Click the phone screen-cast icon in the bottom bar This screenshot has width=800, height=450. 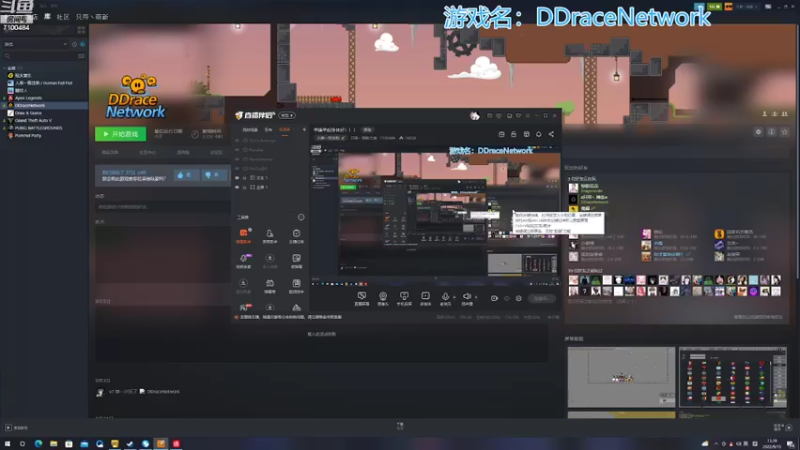(x=404, y=298)
